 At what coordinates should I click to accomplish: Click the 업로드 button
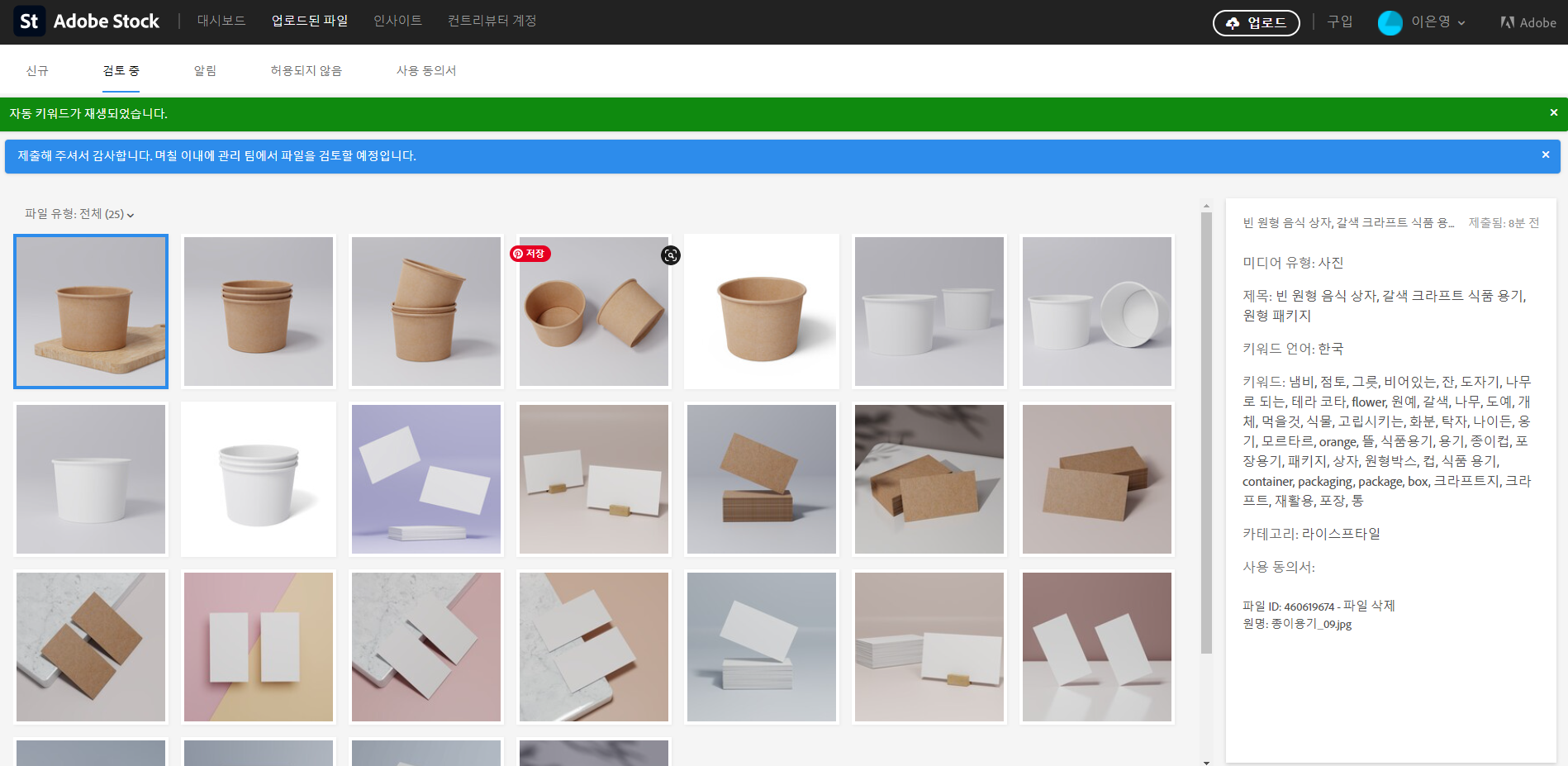click(1256, 23)
